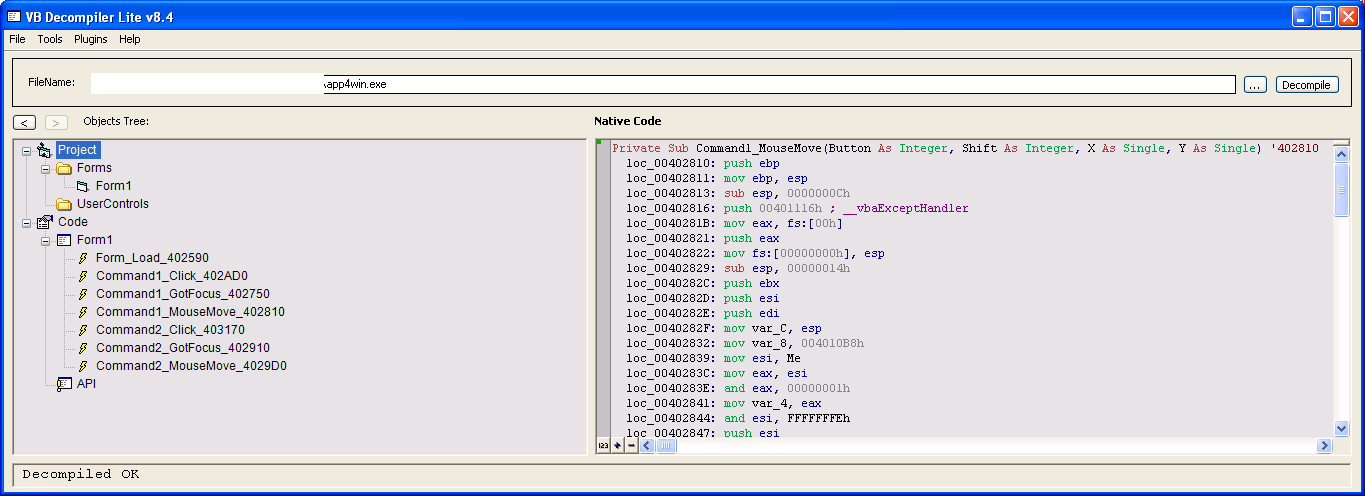Click lightning icon beside Command1_GotFocus_402750
Viewport: 1365px width, 496px height.
click(x=83, y=294)
